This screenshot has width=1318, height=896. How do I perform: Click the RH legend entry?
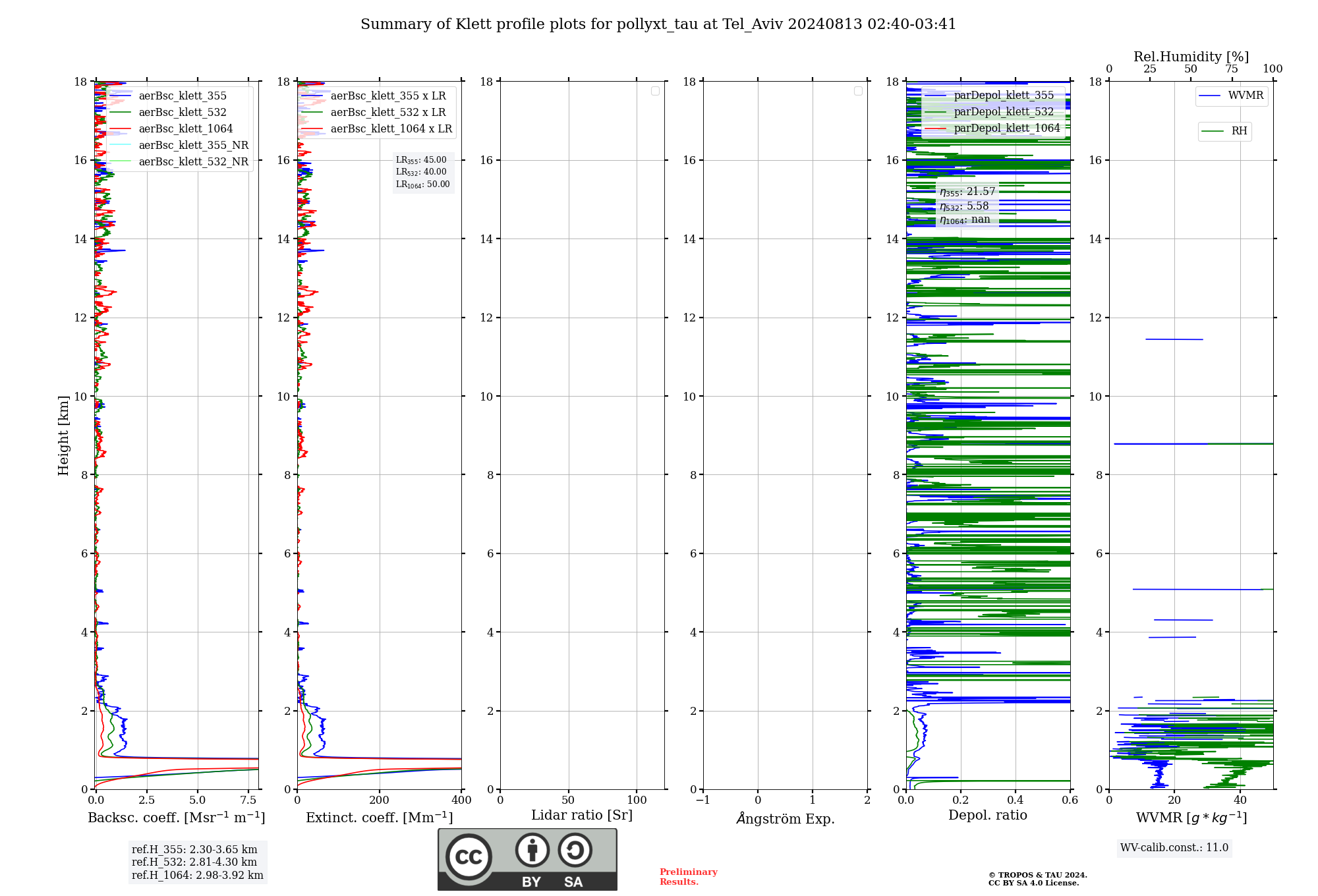[x=1224, y=131]
